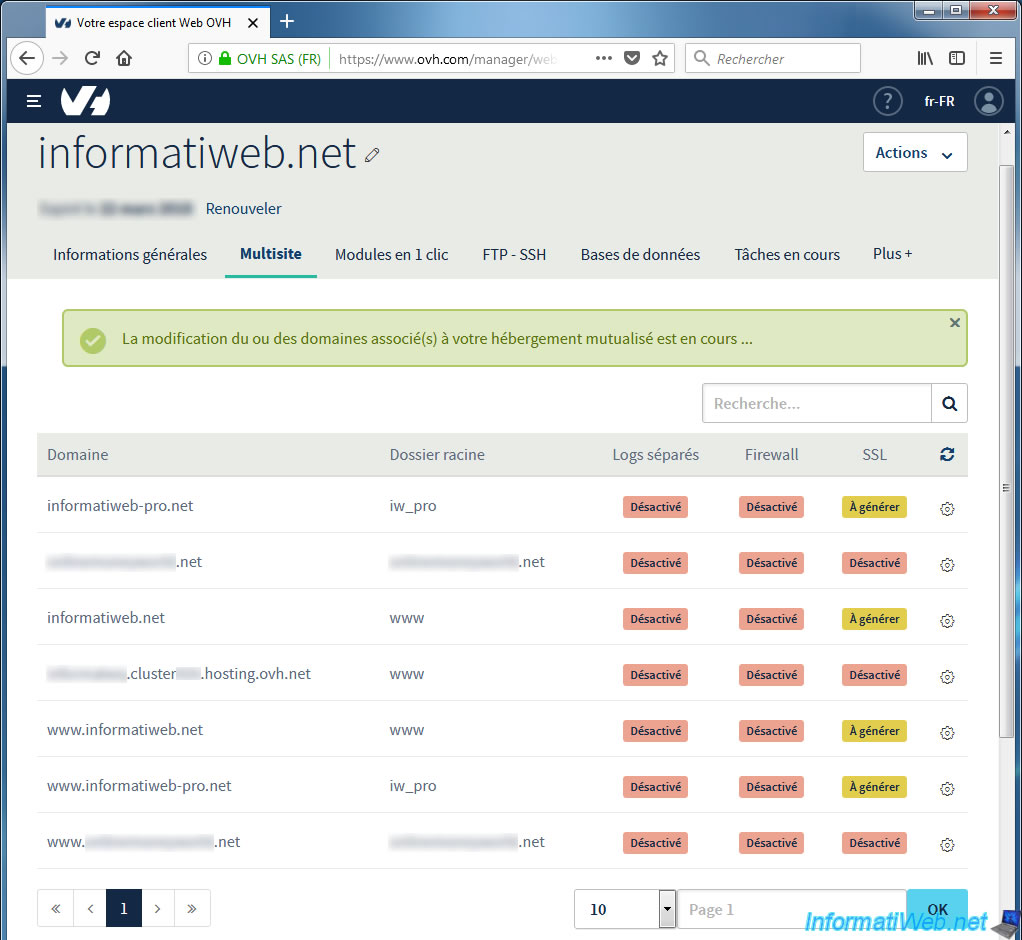The width and height of the screenshot is (1022, 940).
Task: Click the 'Dossier racine' column header
Action: [x=437, y=454]
